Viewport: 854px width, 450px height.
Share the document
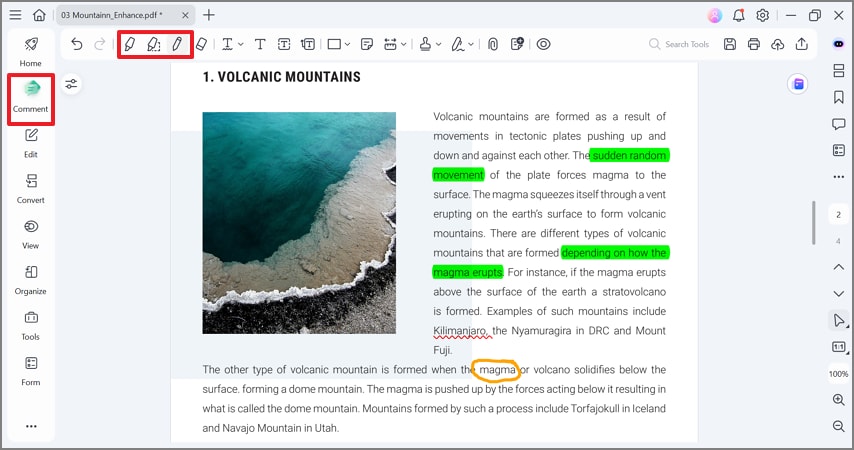(802, 44)
